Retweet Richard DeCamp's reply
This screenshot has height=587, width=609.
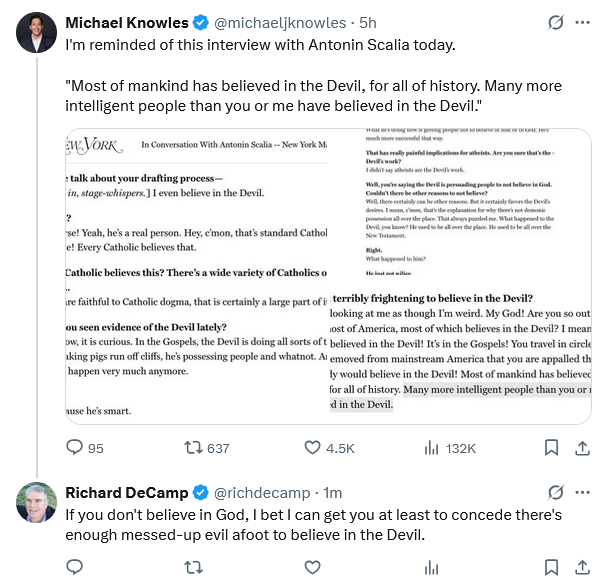click(x=193, y=567)
